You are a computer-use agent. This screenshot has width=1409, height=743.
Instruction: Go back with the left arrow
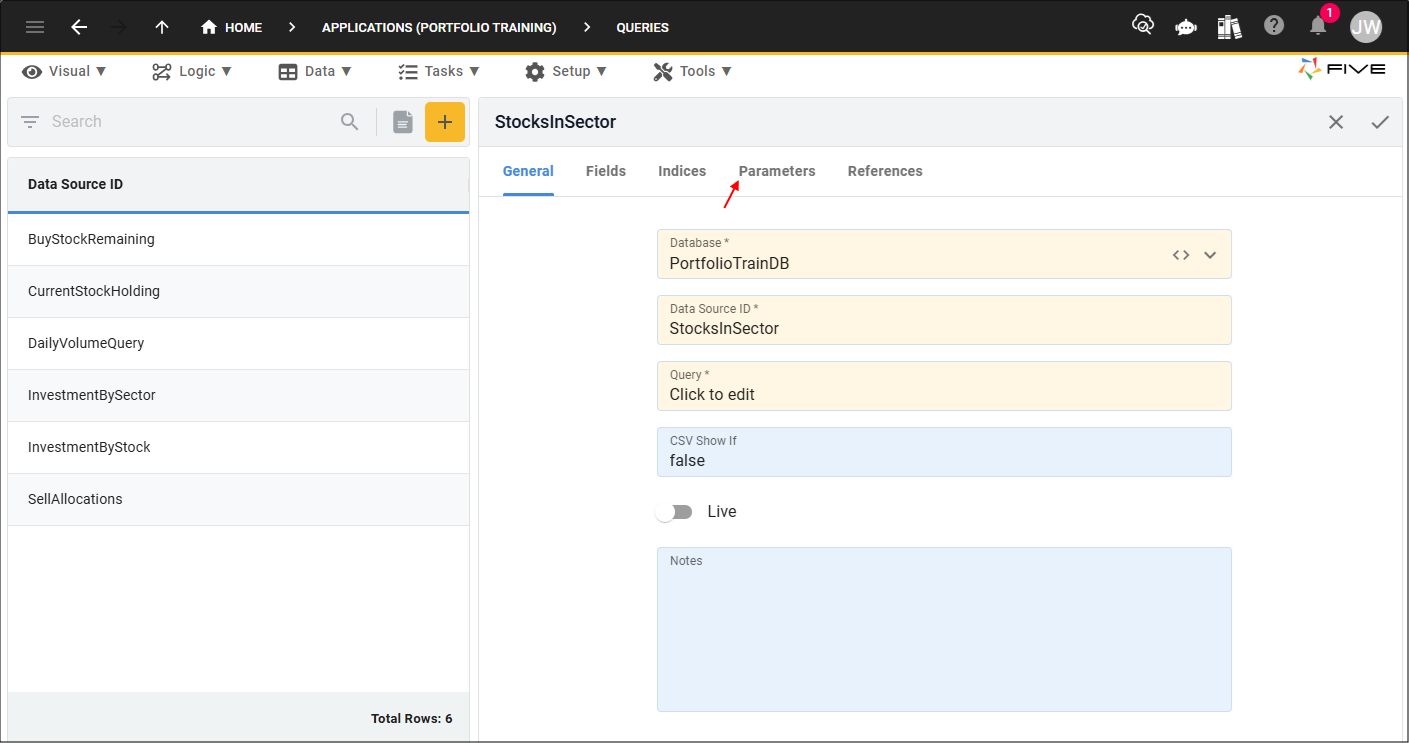click(79, 27)
